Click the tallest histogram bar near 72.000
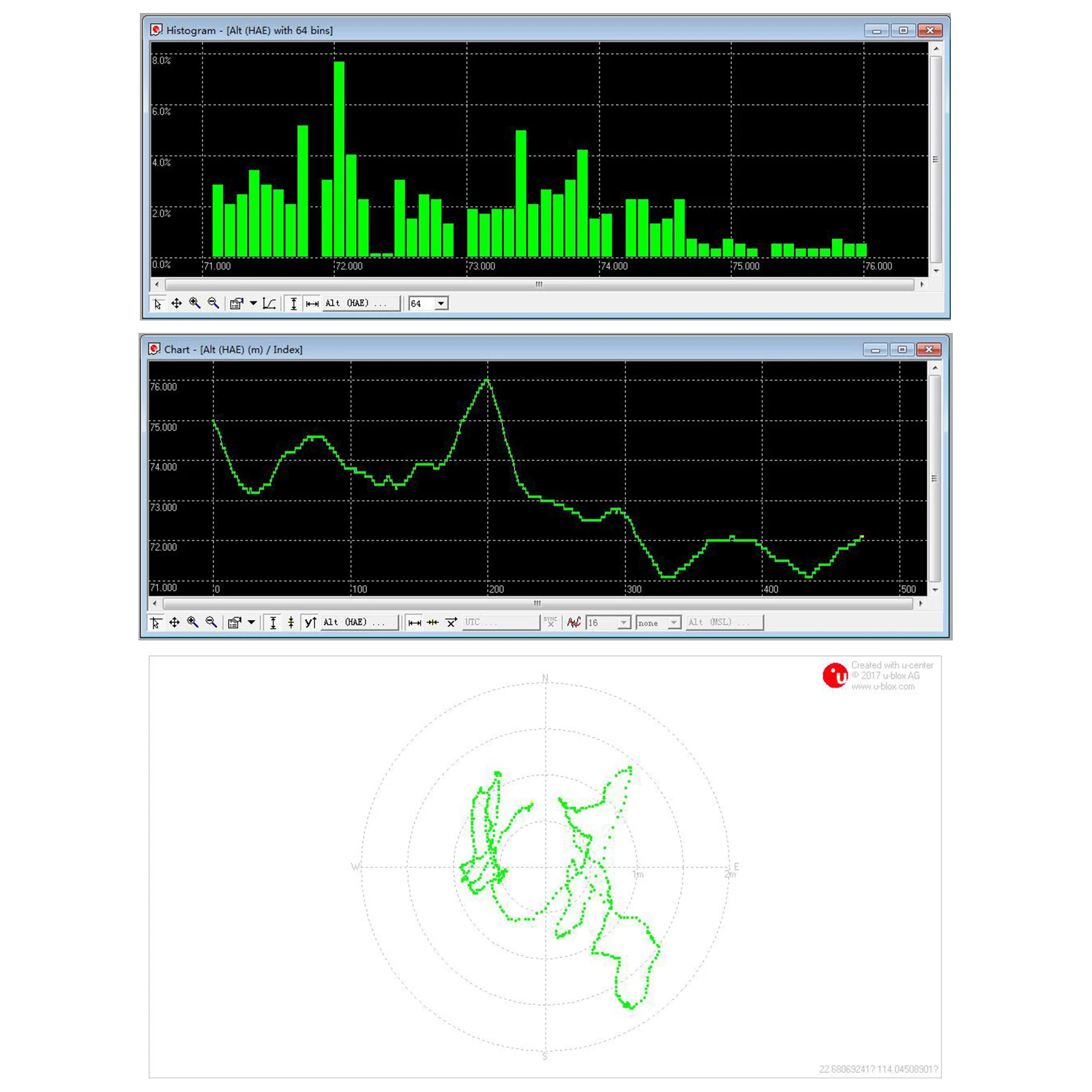The width and height of the screenshot is (1092, 1092). coord(339,159)
